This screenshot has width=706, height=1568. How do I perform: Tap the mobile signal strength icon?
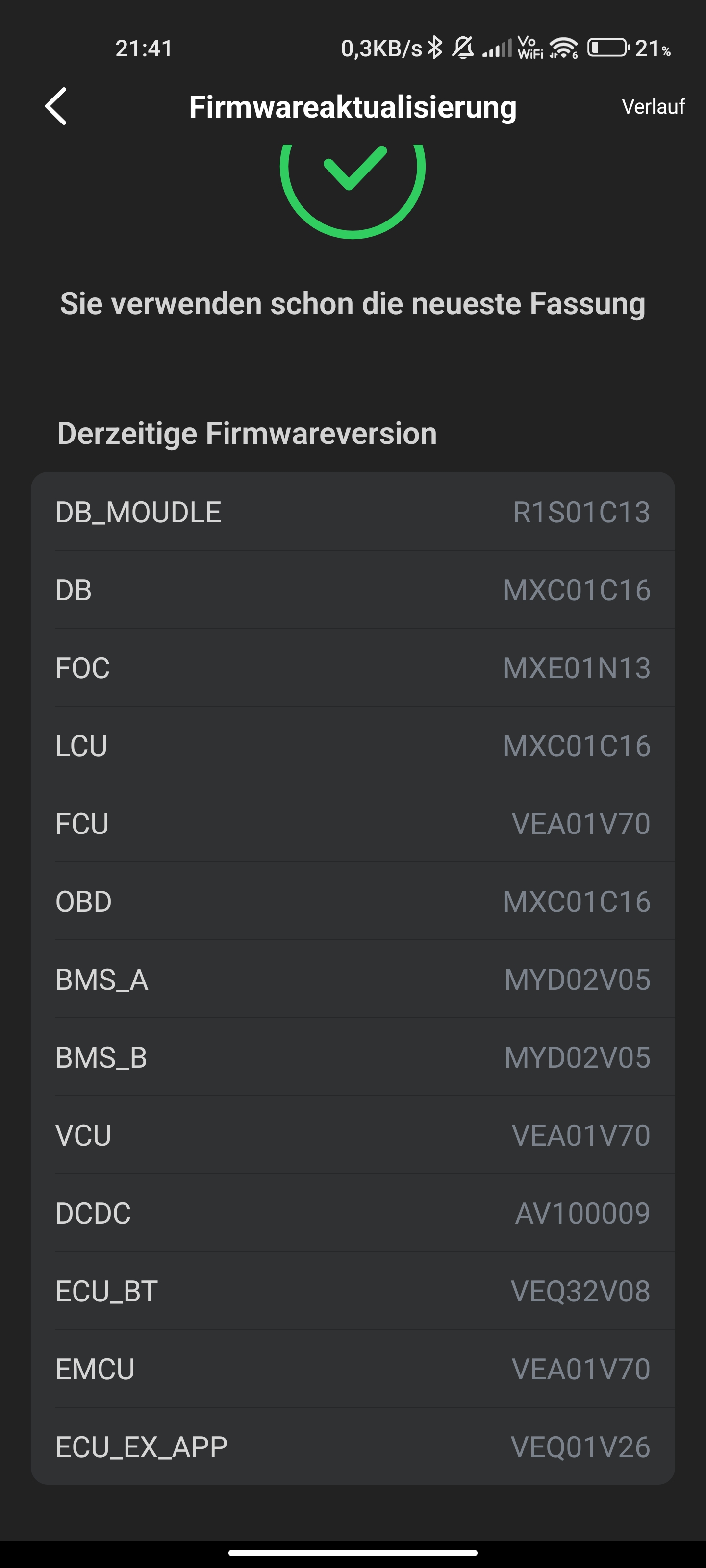[497, 49]
